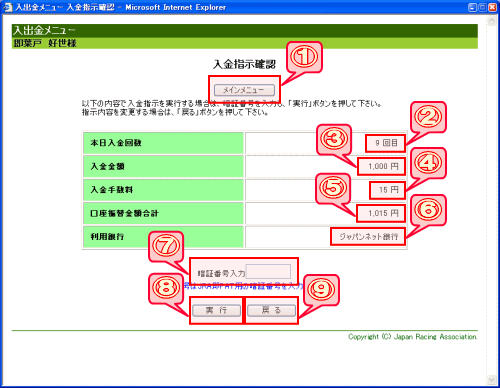Click the メインメニュー button

click(x=244, y=90)
